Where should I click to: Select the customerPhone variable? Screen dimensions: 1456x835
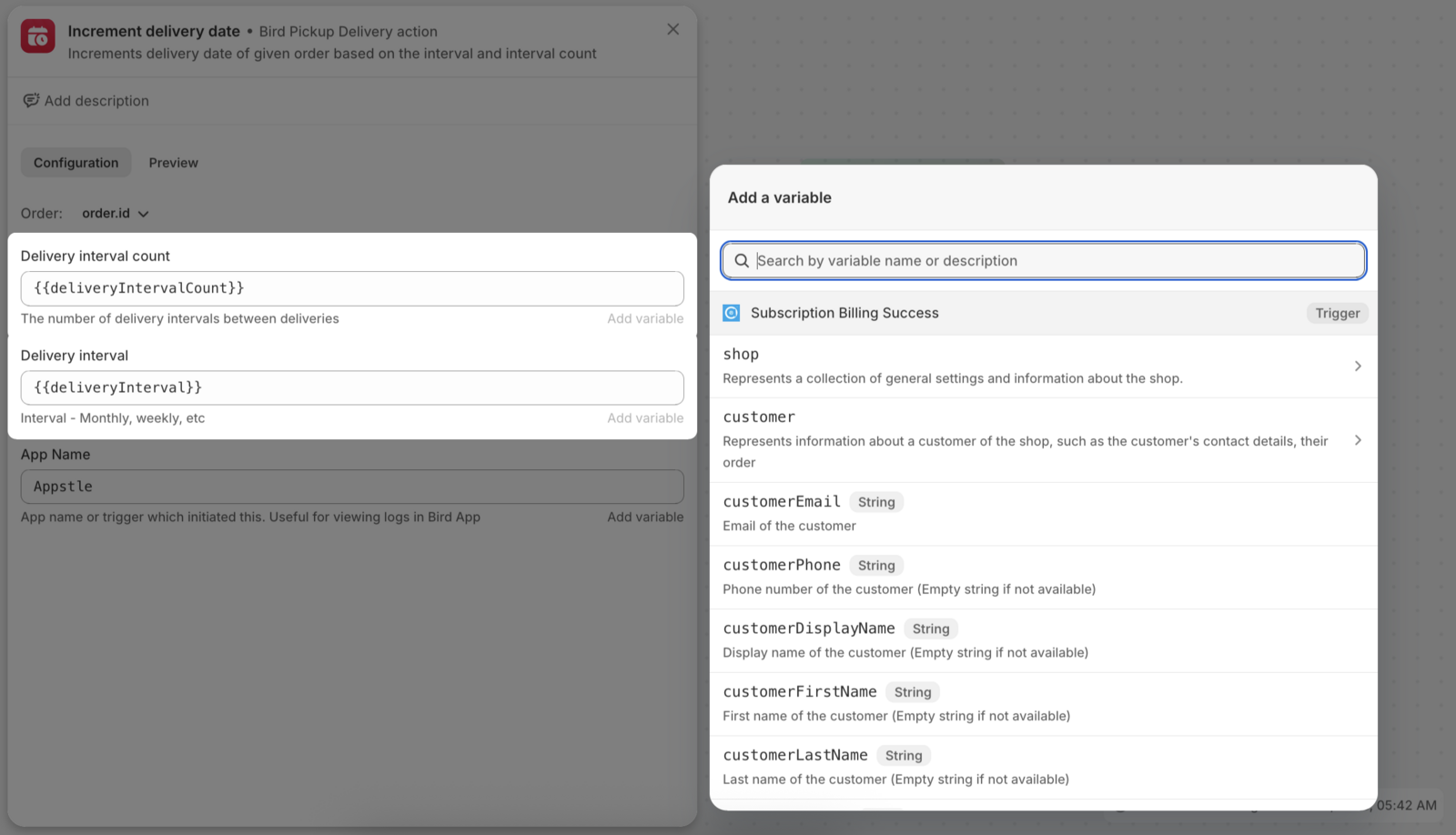[x=1044, y=578]
